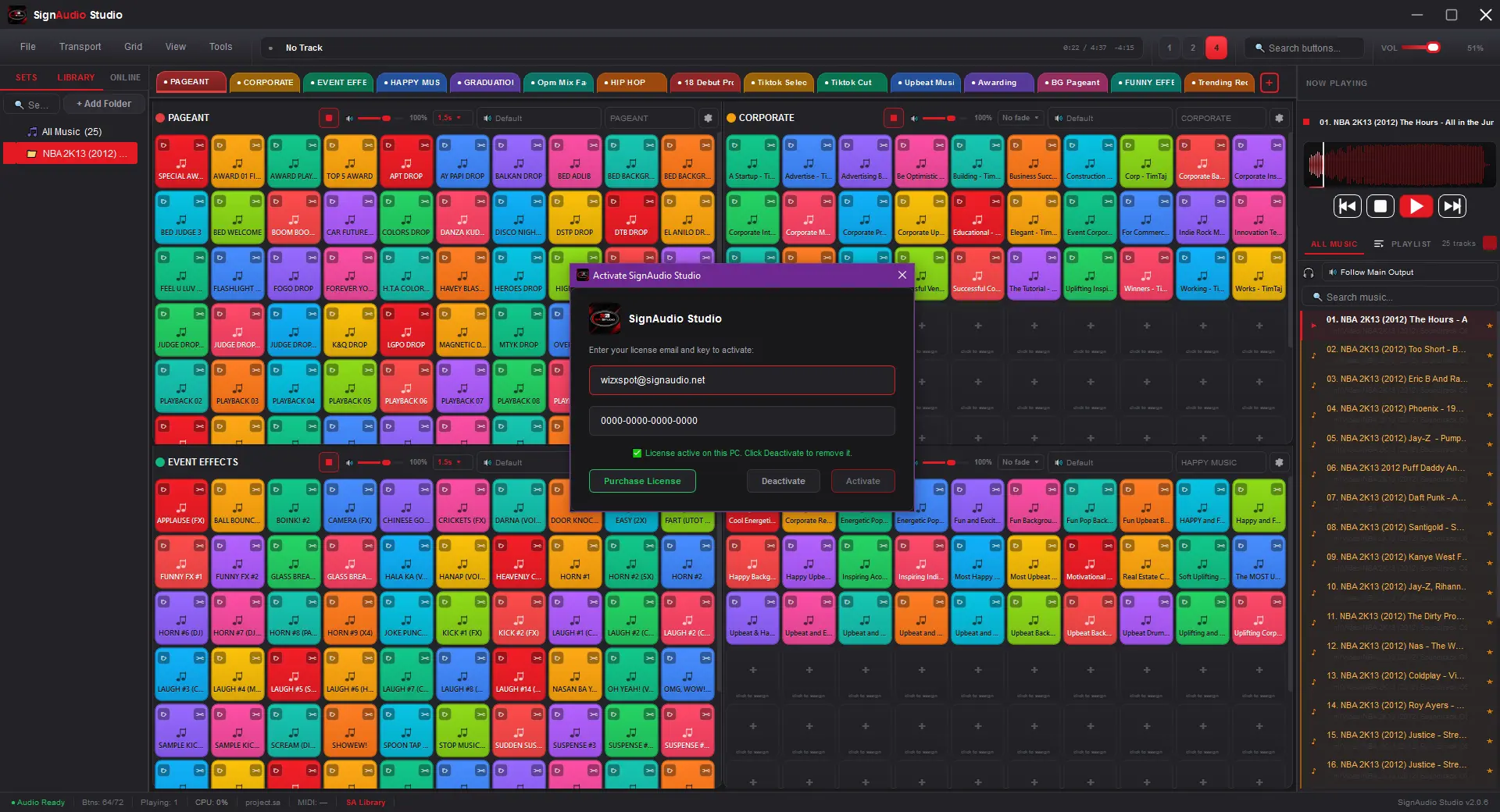This screenshot has height=812, width=1500.
Task: Open HAPPY MUSIC No fade dropdown
Action: [x=1020, y=462]
